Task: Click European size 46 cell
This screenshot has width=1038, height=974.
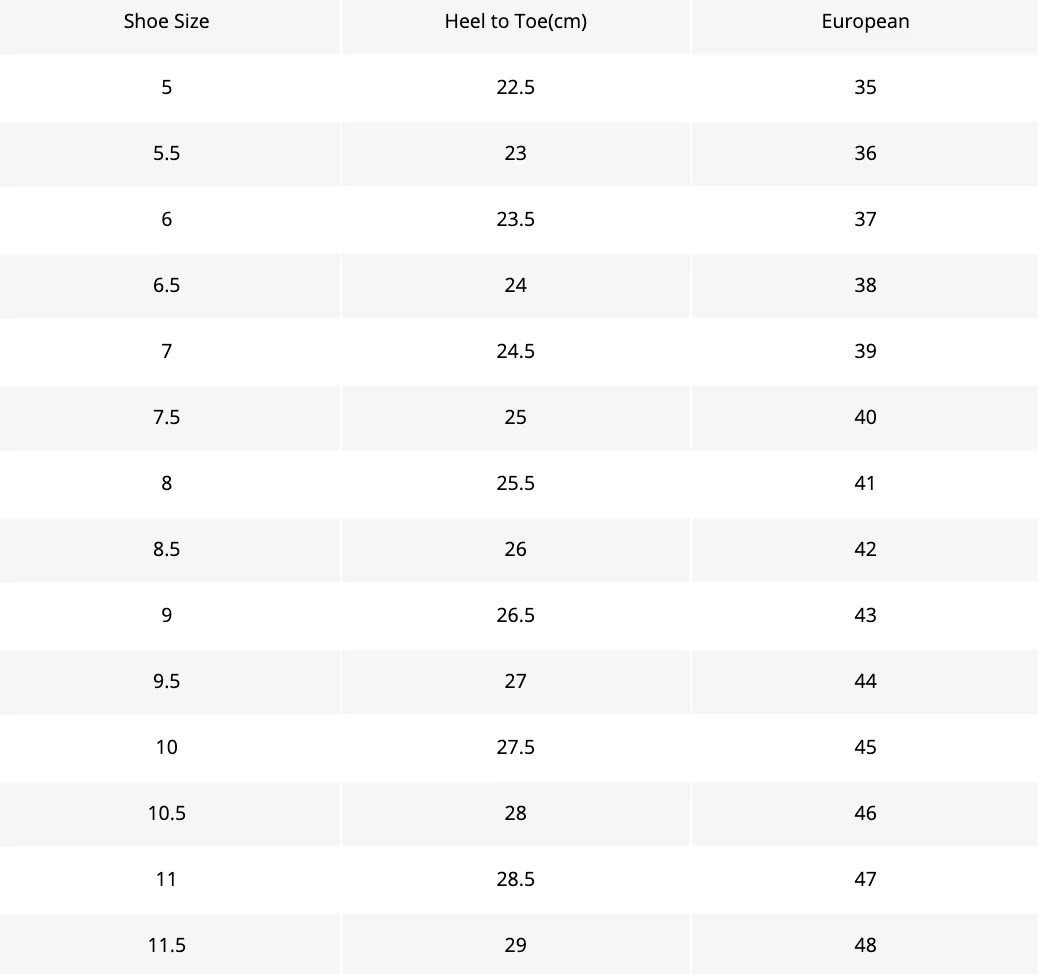Action: (x=865, y=813)
